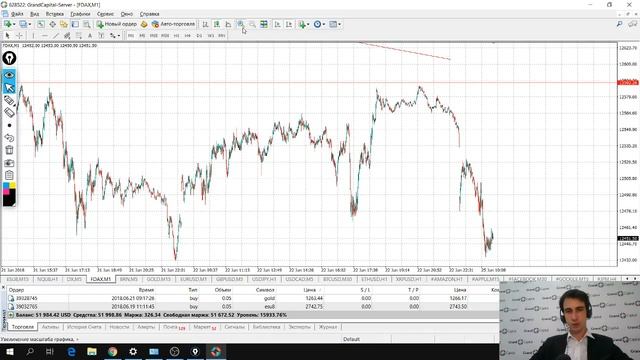Viewport: 640px width, 360px height.
Task: Switch chart to candlesticks type
Action: click(217, 24)
